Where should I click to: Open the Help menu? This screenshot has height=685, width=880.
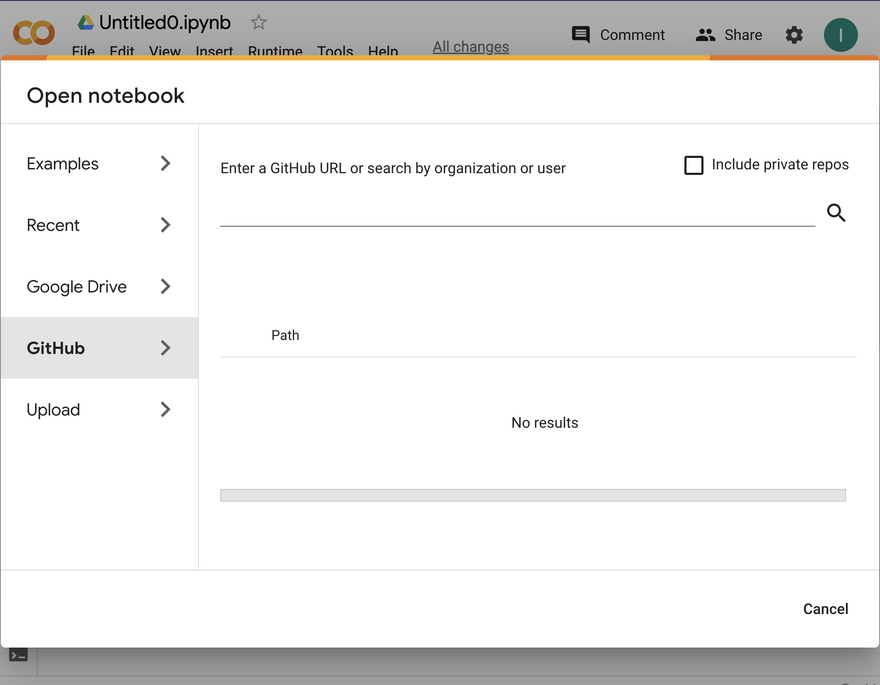tap(383, 50)
